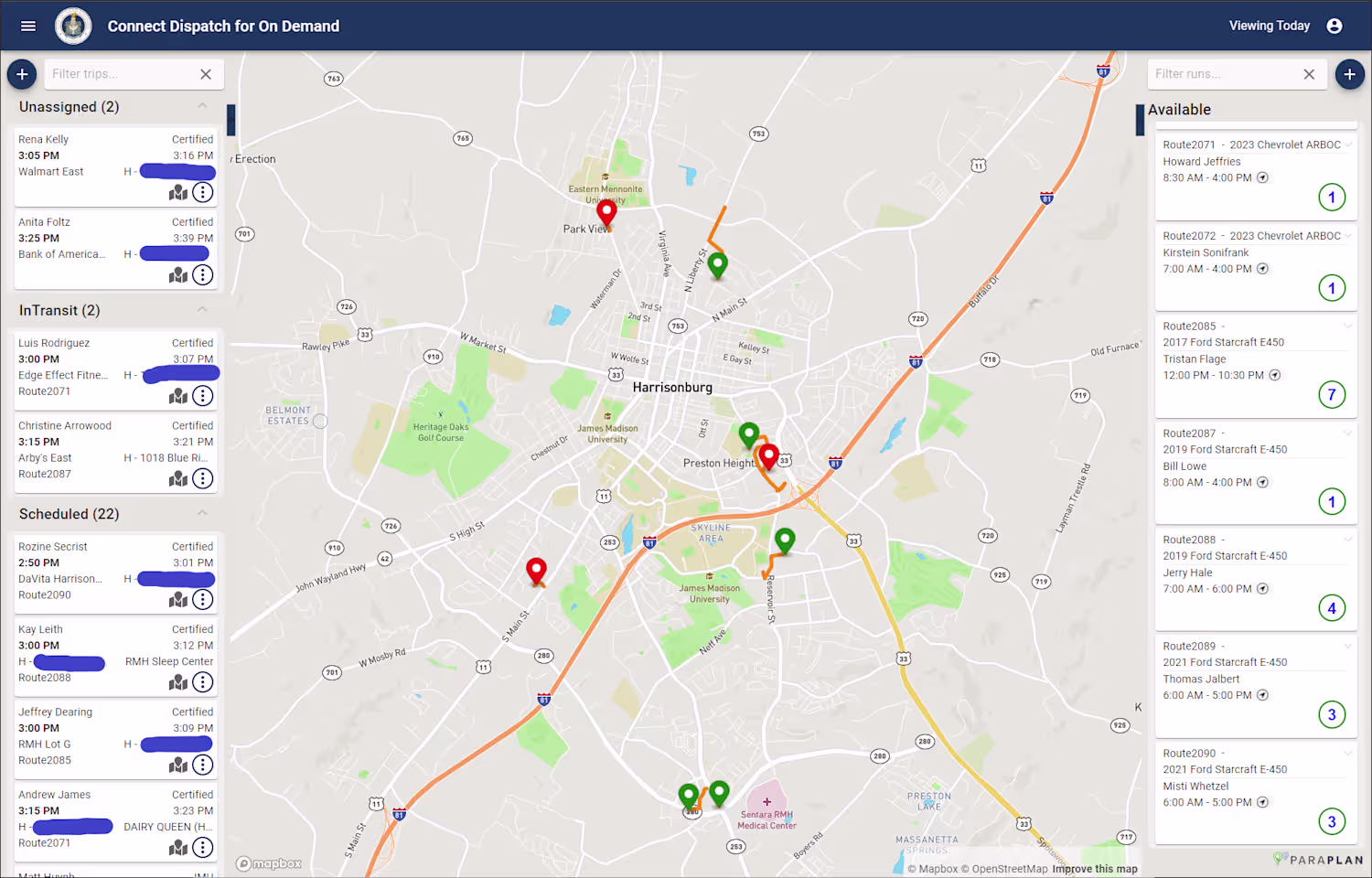
Task: Select driver Tristan Flage on Route2085
Action: pyautogui.click(x=1195, y=359)
